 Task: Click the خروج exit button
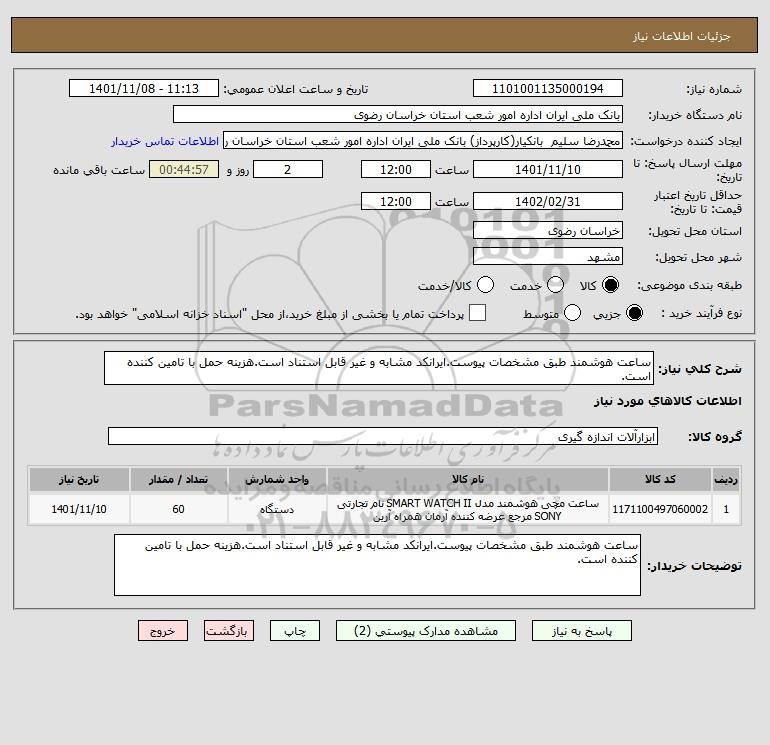click(163, 631)
